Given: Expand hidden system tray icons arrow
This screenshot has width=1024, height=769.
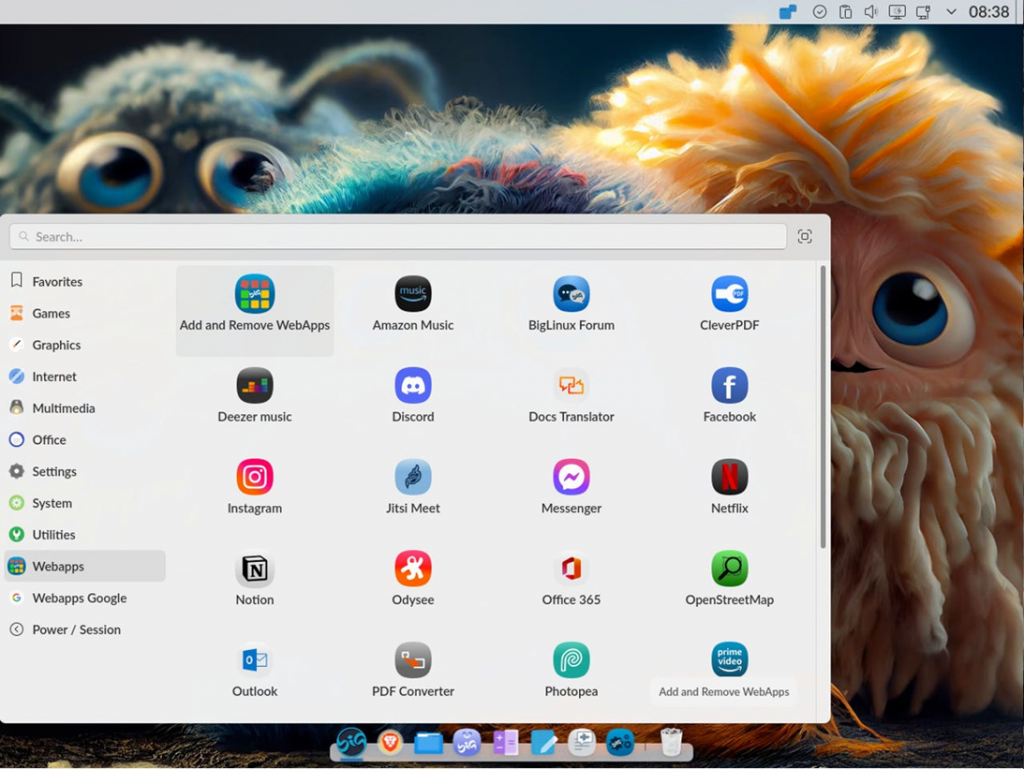Looking at the screenshot, I should (x=951, y=12).
